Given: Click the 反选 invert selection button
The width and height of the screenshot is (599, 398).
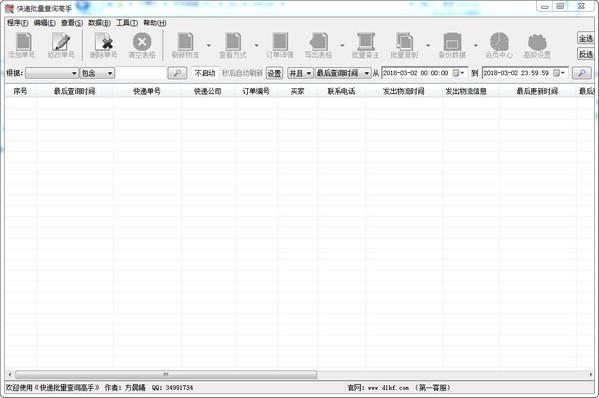Looking at the screenshot, I should 586,54.
